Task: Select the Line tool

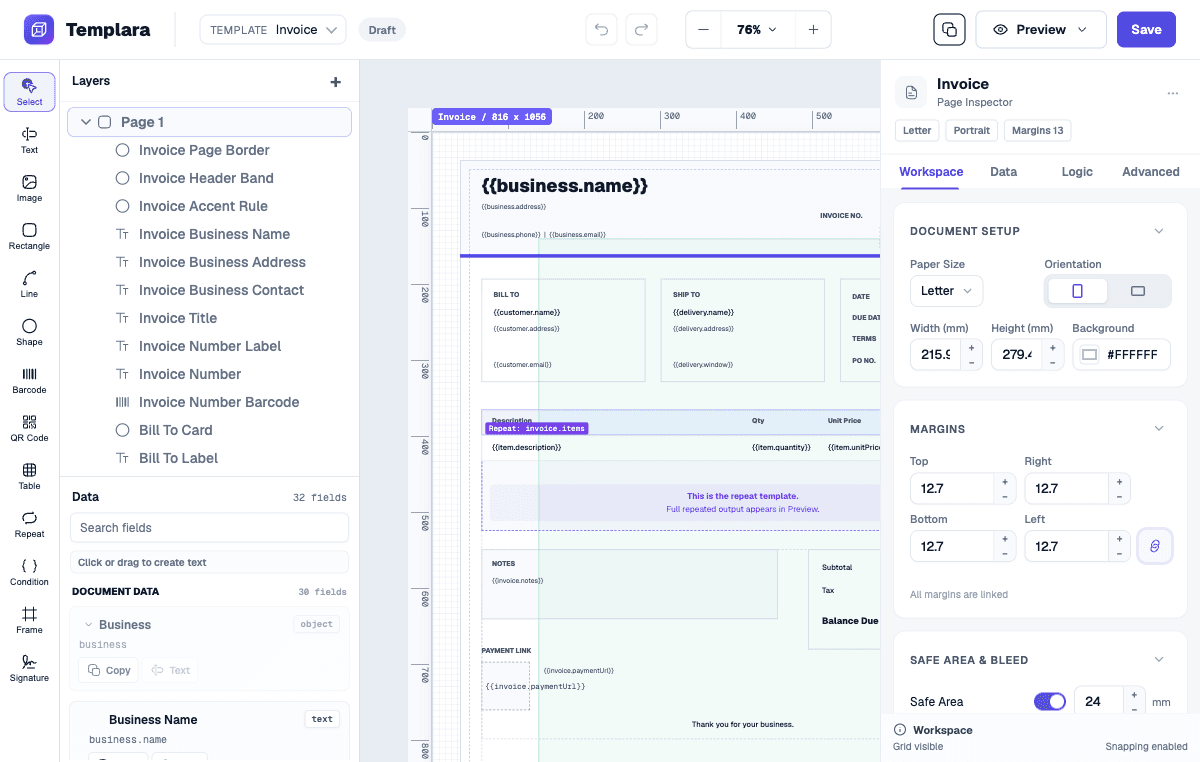Action: [29, 284]
